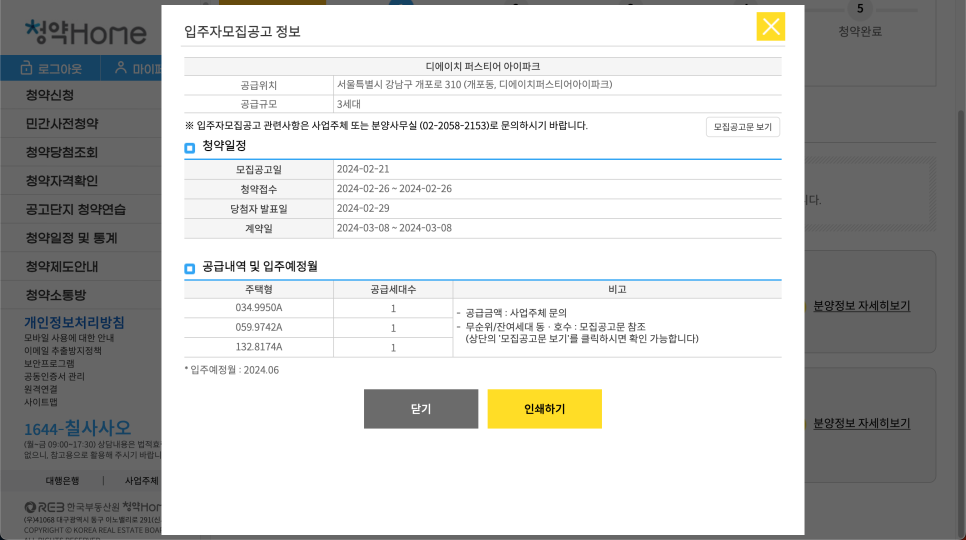Click the 입주예정월 2024.06 note
The height and width of the screenshot is (540, 966).
point(232,370)
